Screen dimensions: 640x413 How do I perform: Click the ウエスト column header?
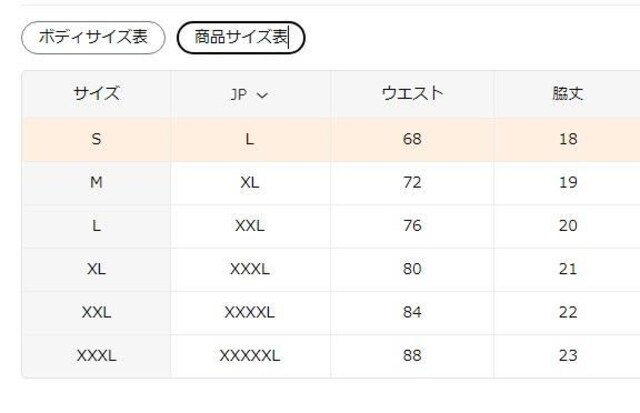[x=412, y=95]
